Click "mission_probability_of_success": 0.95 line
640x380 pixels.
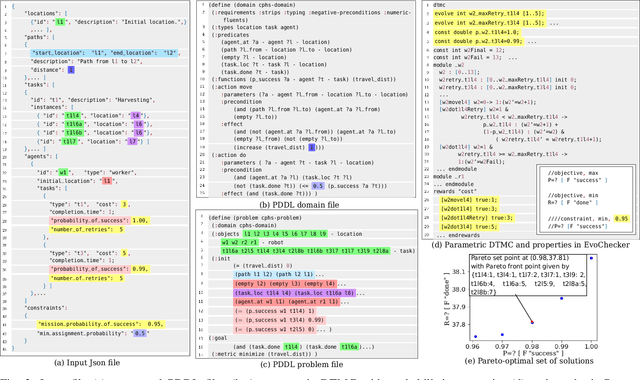(100, 324)
